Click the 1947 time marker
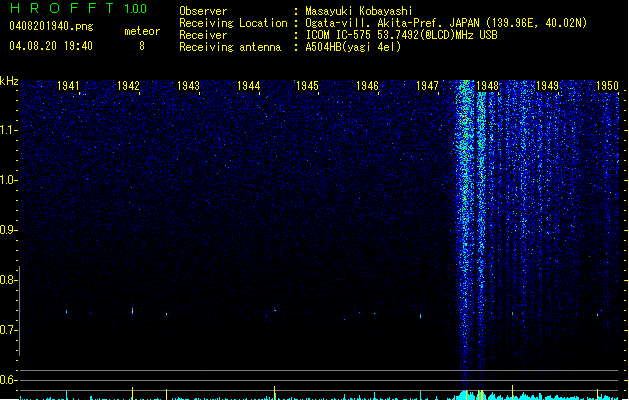This screenshot has width=629, height=400. point(427,86)
